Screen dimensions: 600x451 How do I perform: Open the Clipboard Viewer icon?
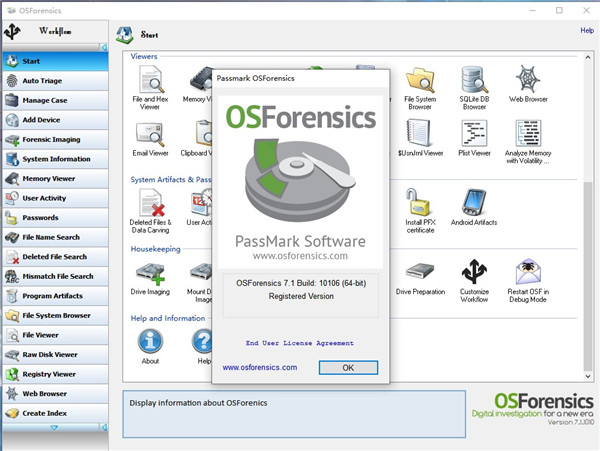pyautogui.click(x=204, y=133)
